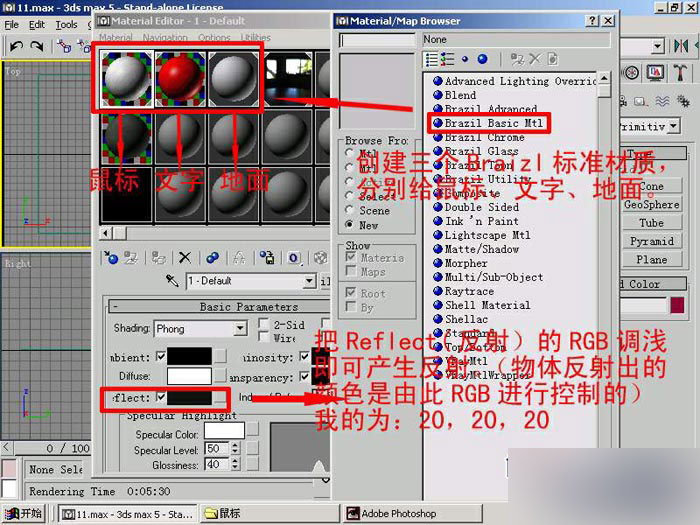Viewport: 700px width, 525px height.
Task: Click the Redo arrow in main toolbar
Action: point(37,46)
